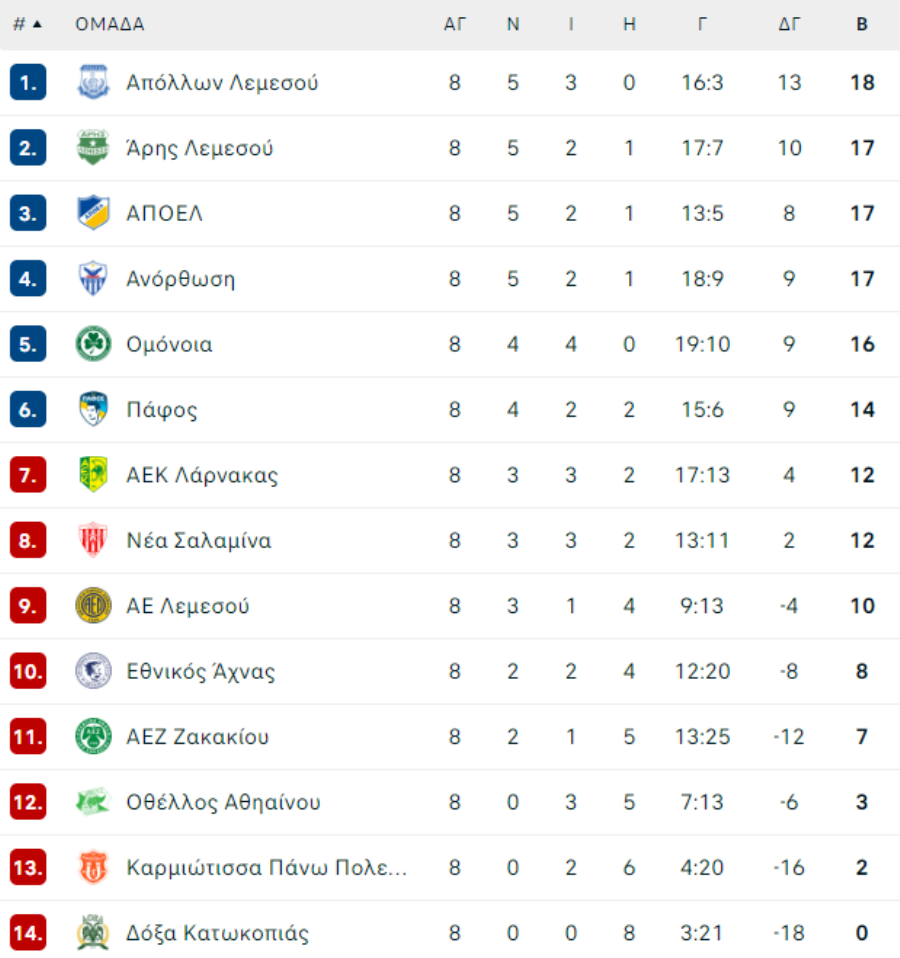Select the Δόξα Κατωκοπιάς club emblem
This screenshot has width=900, height=958.
(x=93, y=932)
